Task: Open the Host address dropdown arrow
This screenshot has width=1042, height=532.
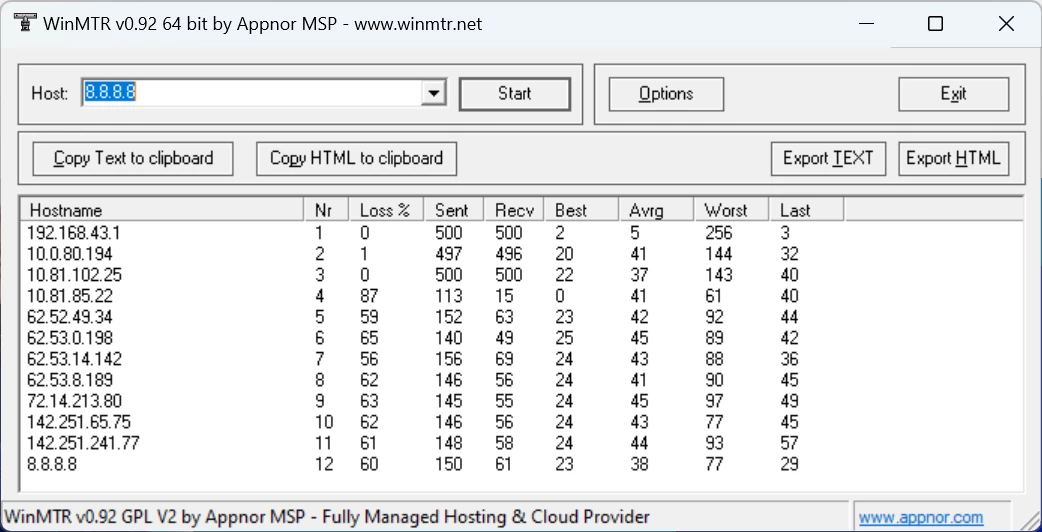Action: point(433,94)
